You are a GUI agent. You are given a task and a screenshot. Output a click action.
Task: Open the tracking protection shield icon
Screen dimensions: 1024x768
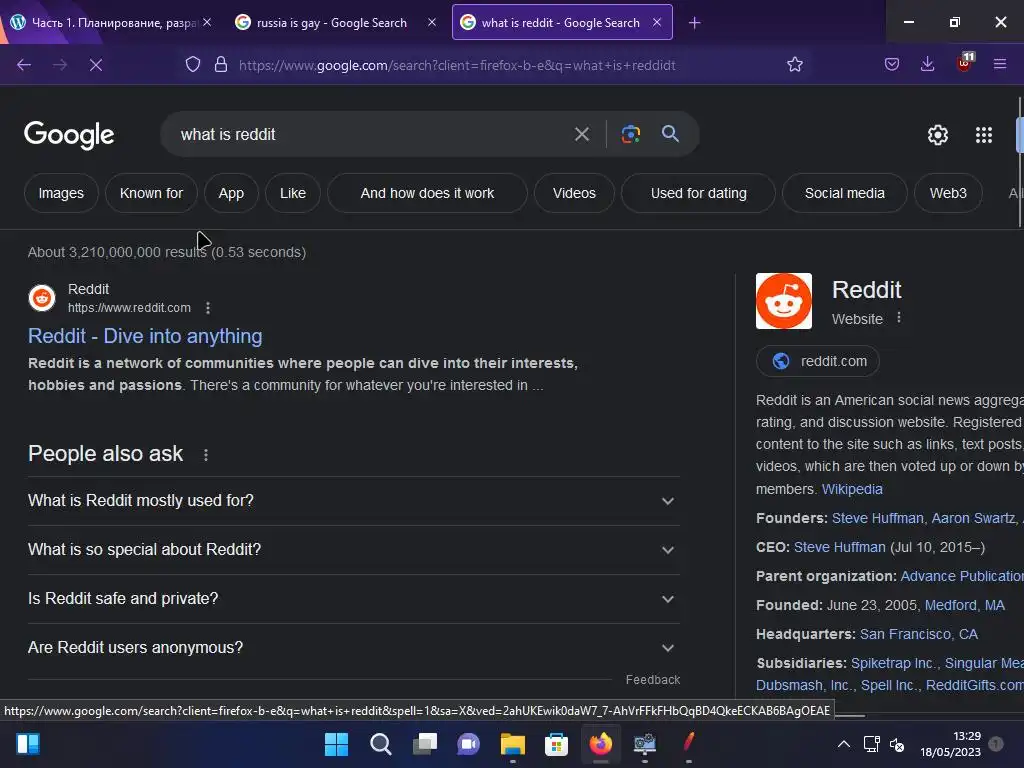coord(193,65)
